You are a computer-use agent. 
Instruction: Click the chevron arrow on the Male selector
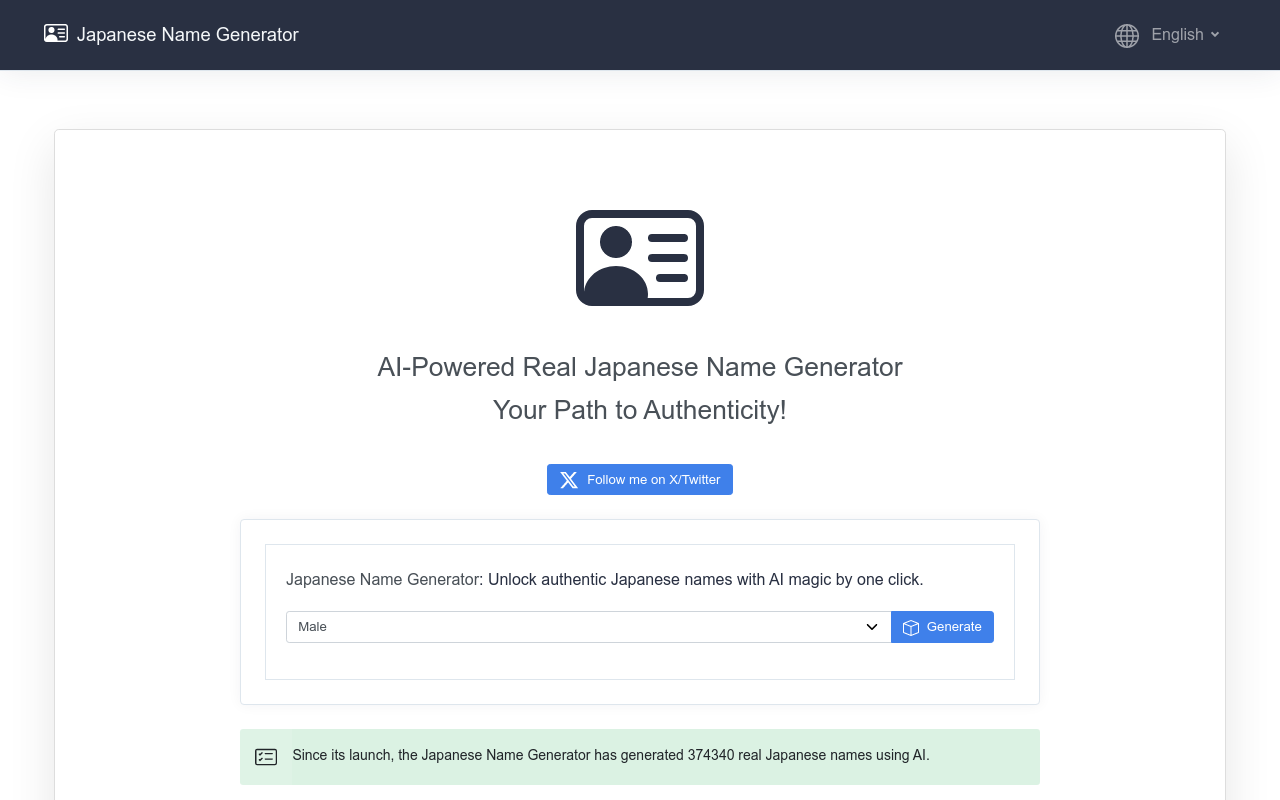point(870,627)
